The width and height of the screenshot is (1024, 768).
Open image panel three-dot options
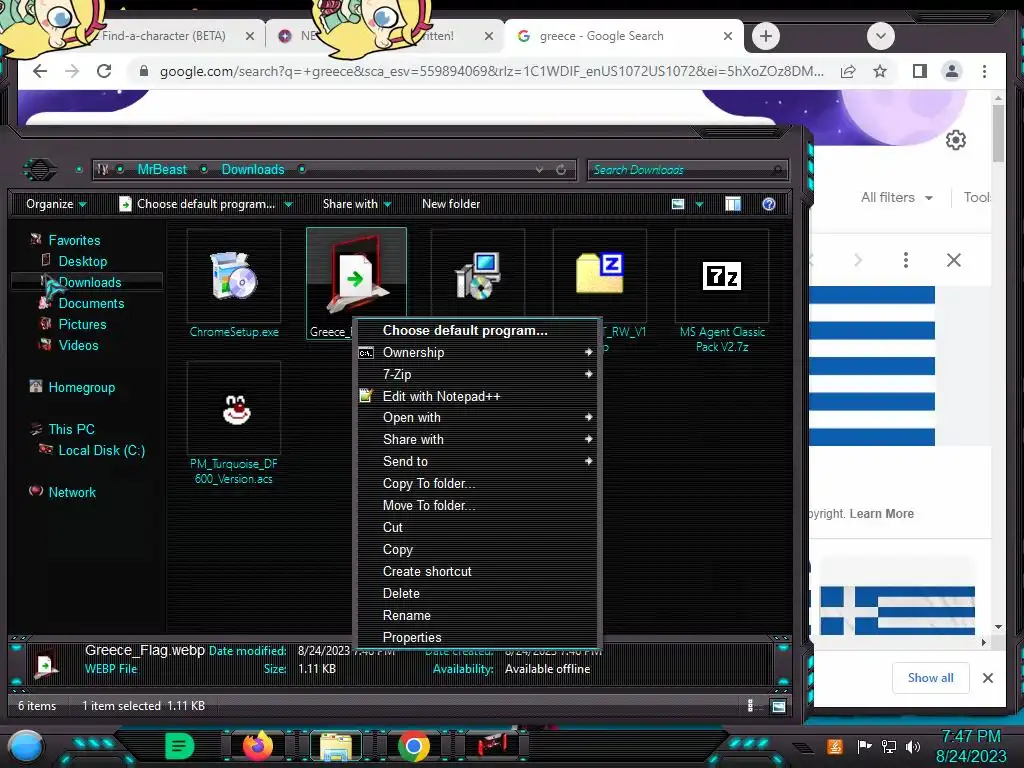(x=905, y=260)
